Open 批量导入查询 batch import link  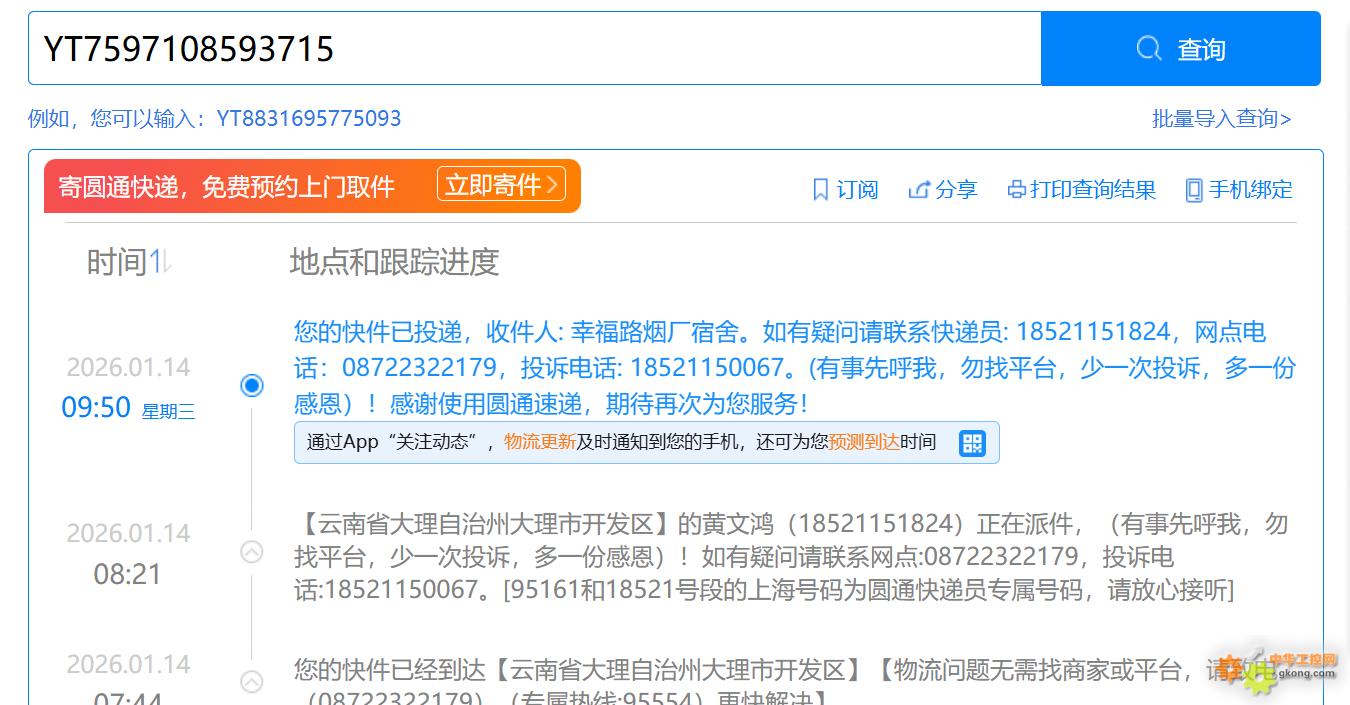(1221, 119)
